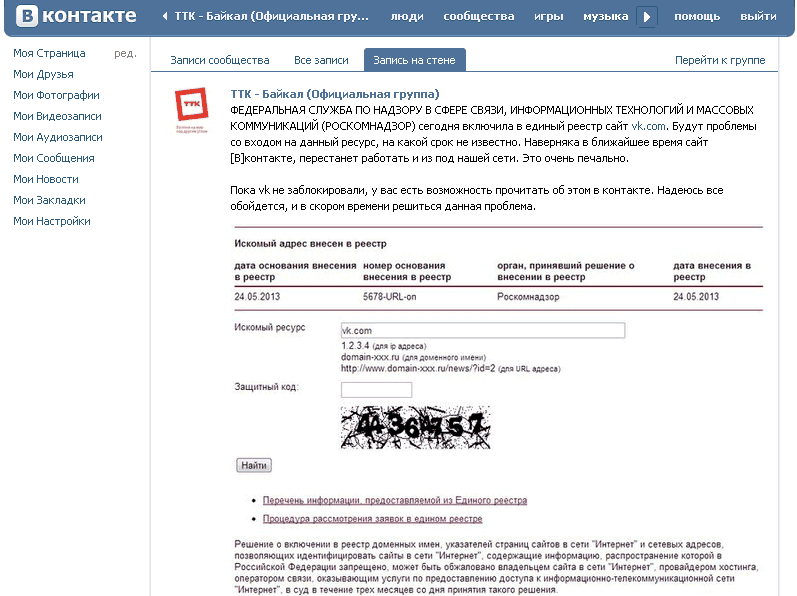The height and width of the screenshot is (596, 797).
Task: Click the captcha image 4436475
Action: pos(415,427)
